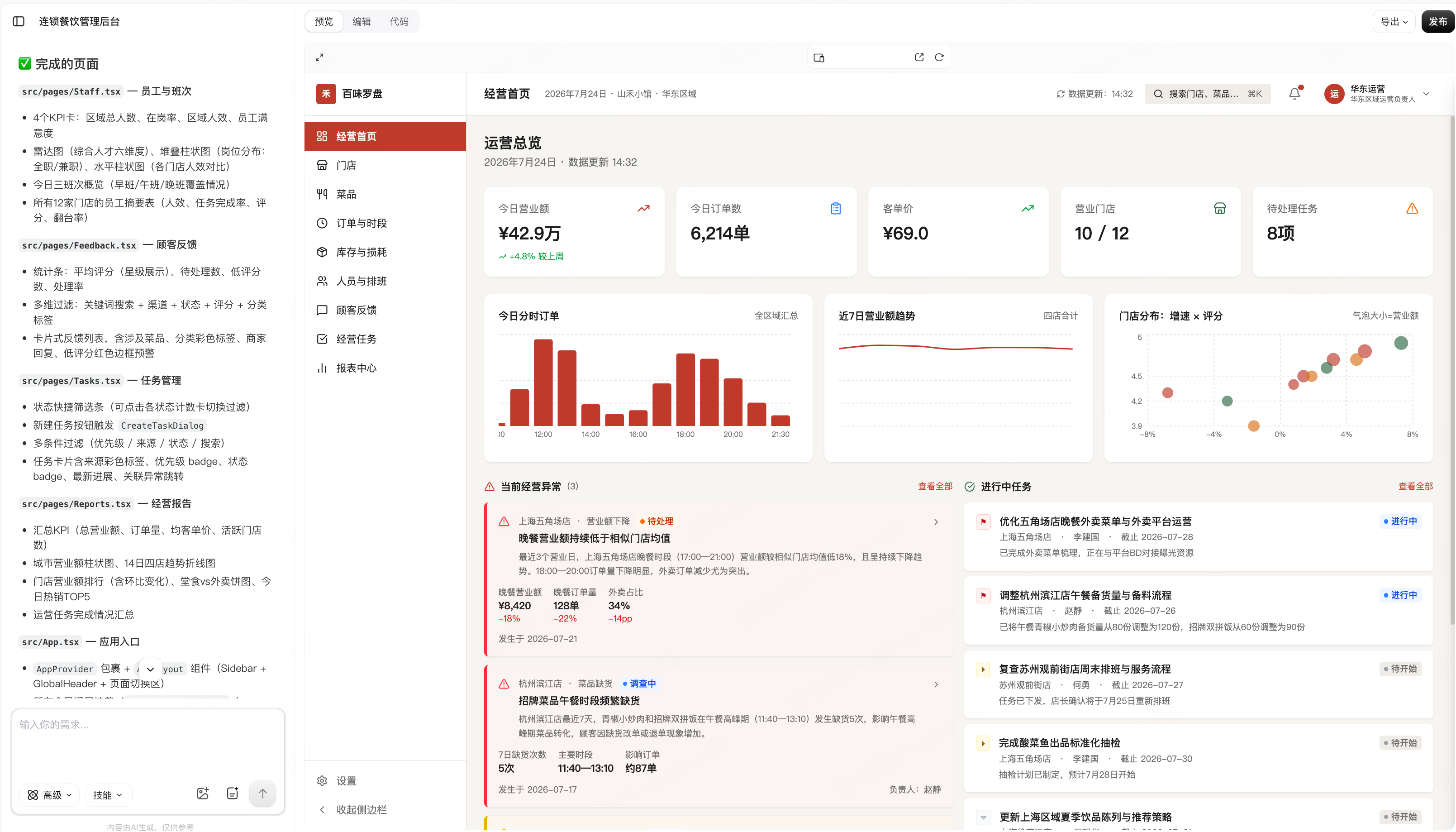
Task: Click the fullscreen expand icon in preview
Action: (320, 57)
